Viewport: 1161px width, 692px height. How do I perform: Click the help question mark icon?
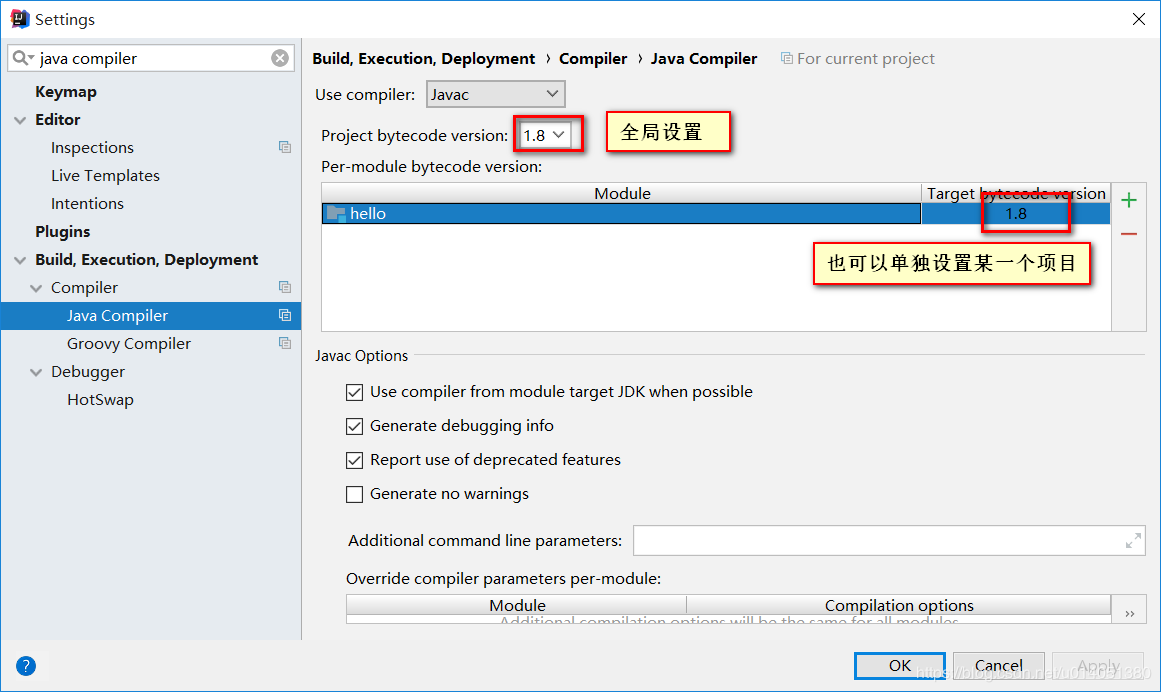(x=26, y=666)
